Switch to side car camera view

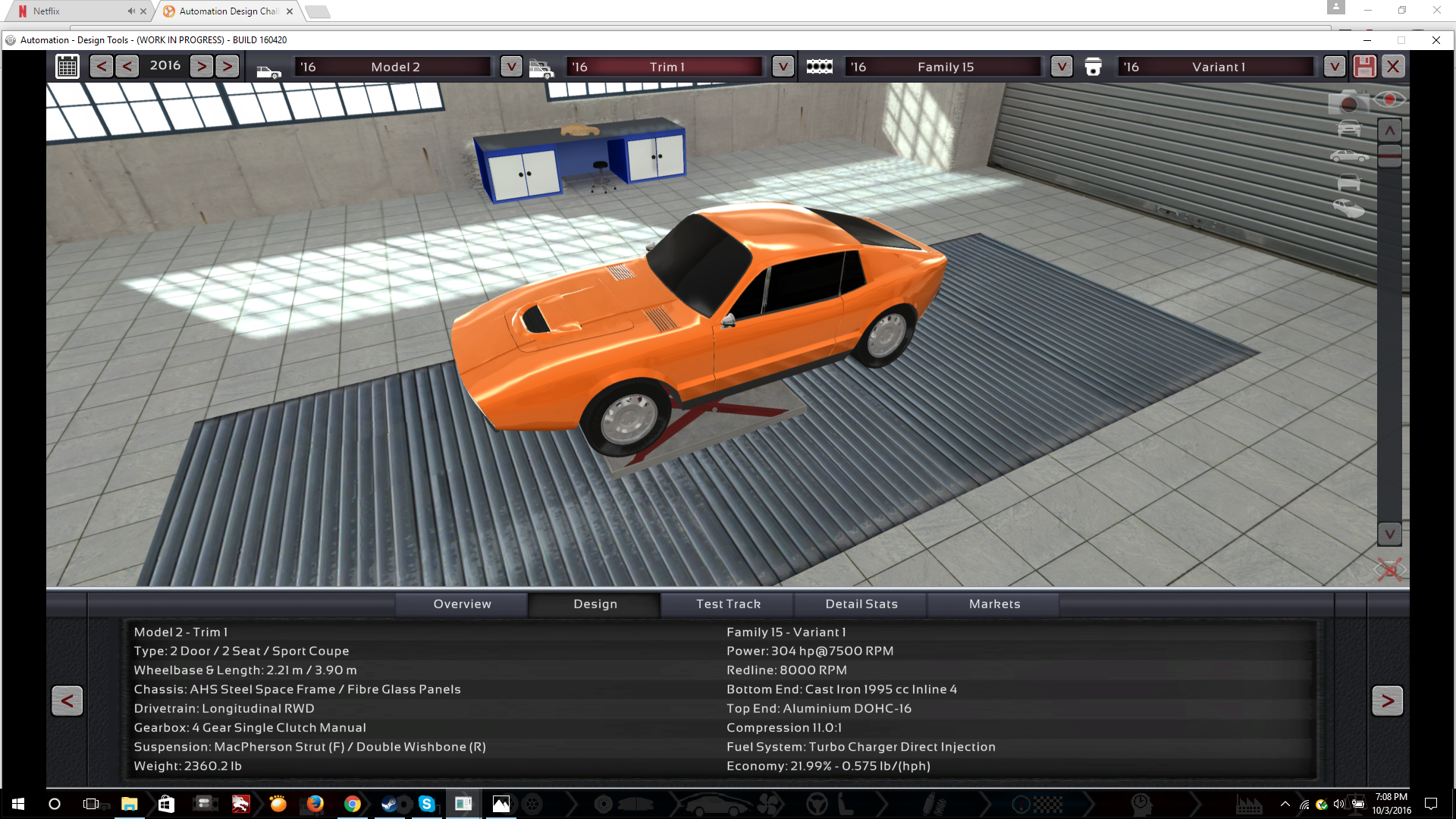(1349, 156)
